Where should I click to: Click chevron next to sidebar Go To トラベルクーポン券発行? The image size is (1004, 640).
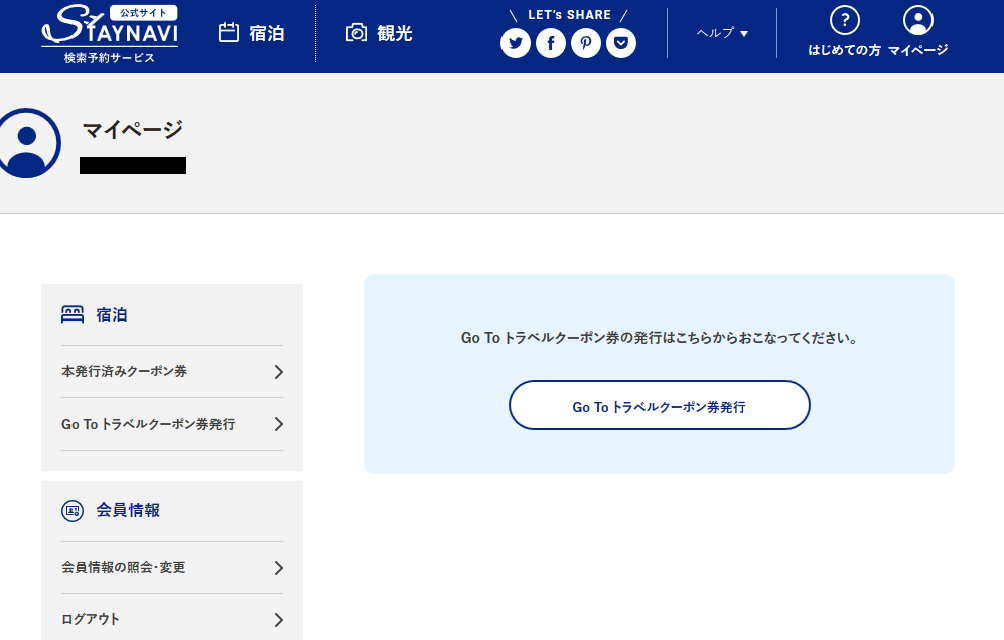(279, 424)
